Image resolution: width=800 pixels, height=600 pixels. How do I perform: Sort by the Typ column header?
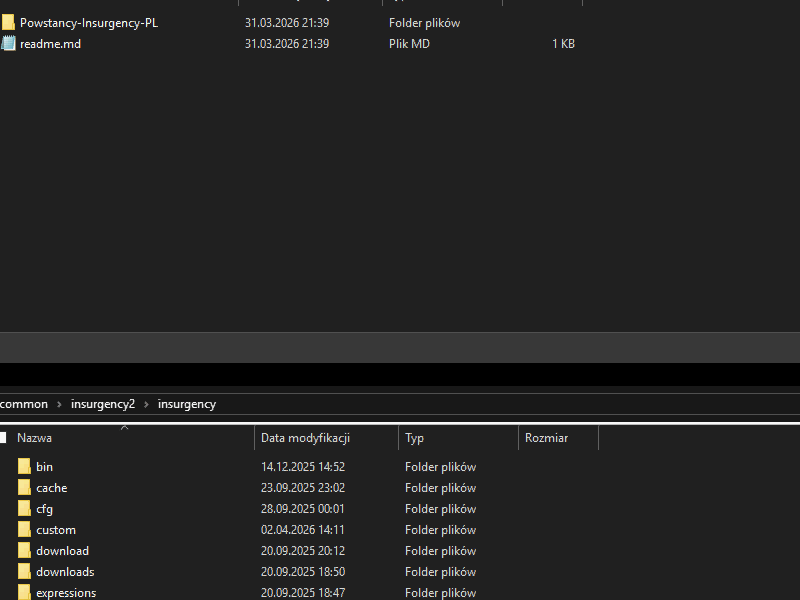click(415, 438)
